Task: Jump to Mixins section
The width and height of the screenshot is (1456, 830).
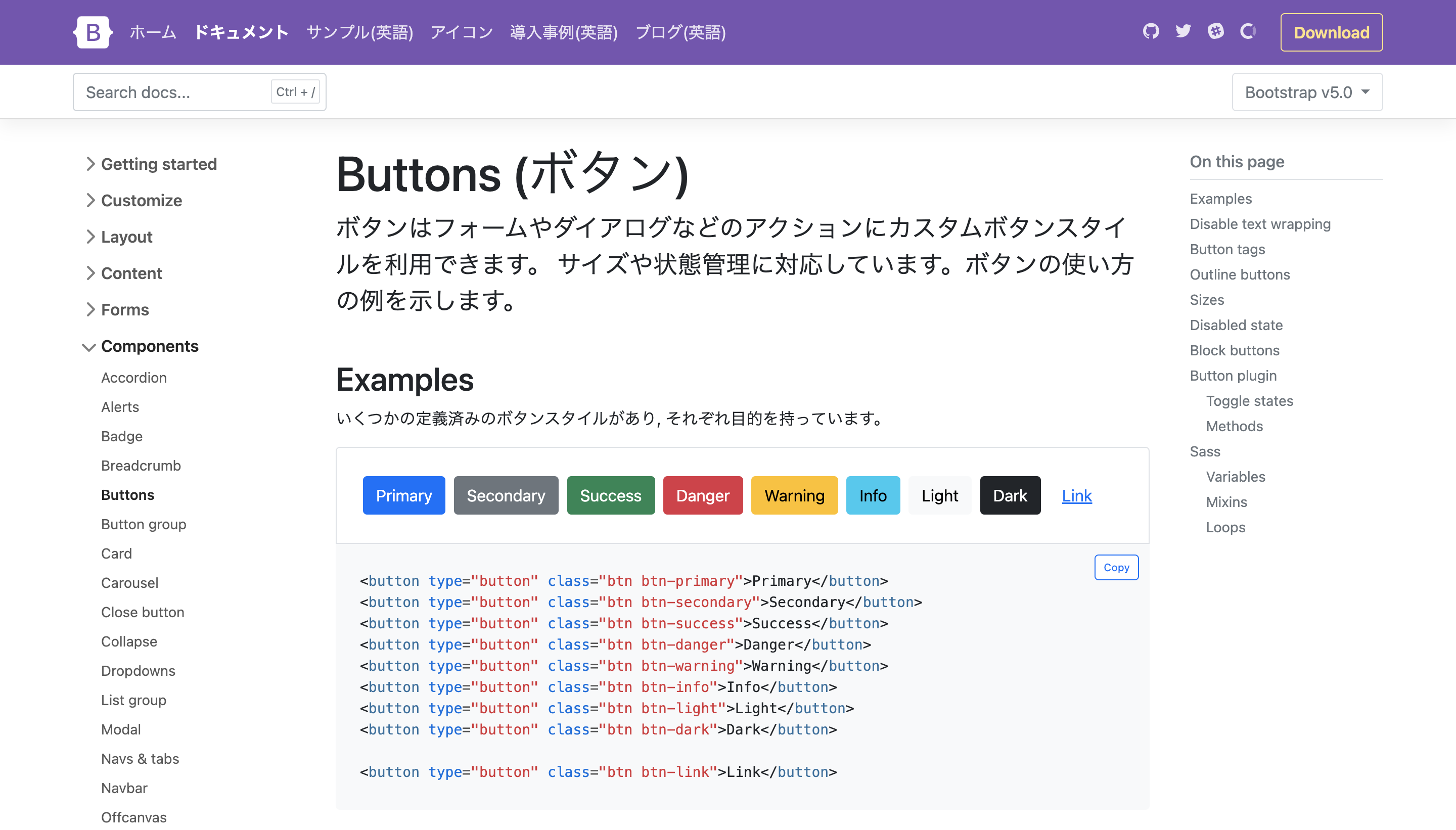Action: tap(1226, 502)
